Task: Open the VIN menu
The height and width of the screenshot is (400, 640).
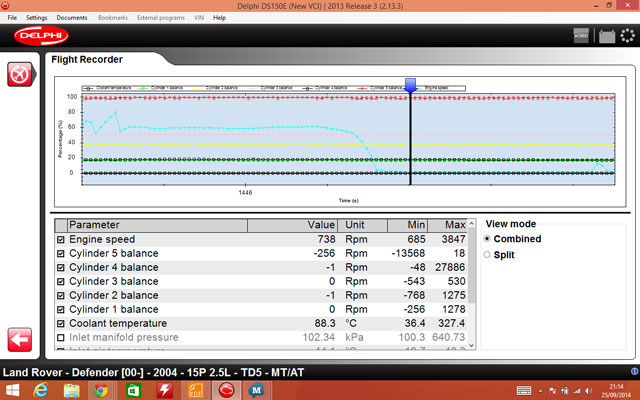Action: [x=199, y=18]
